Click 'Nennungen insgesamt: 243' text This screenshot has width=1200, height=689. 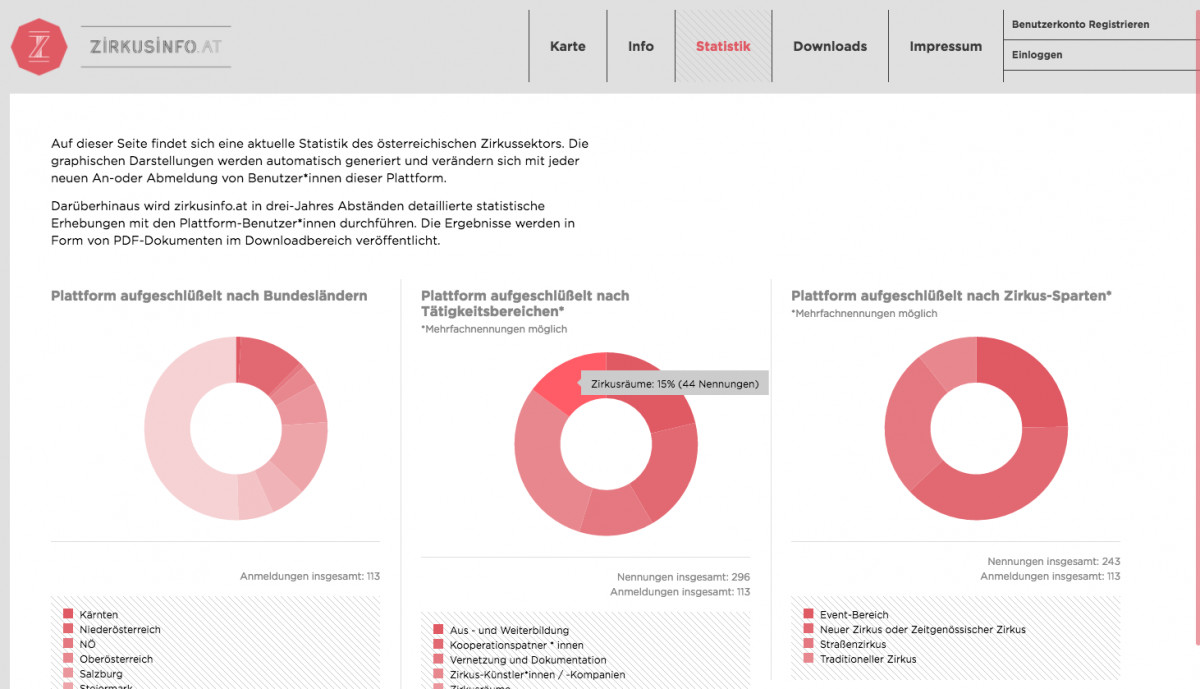click(x=1054, y=561)
